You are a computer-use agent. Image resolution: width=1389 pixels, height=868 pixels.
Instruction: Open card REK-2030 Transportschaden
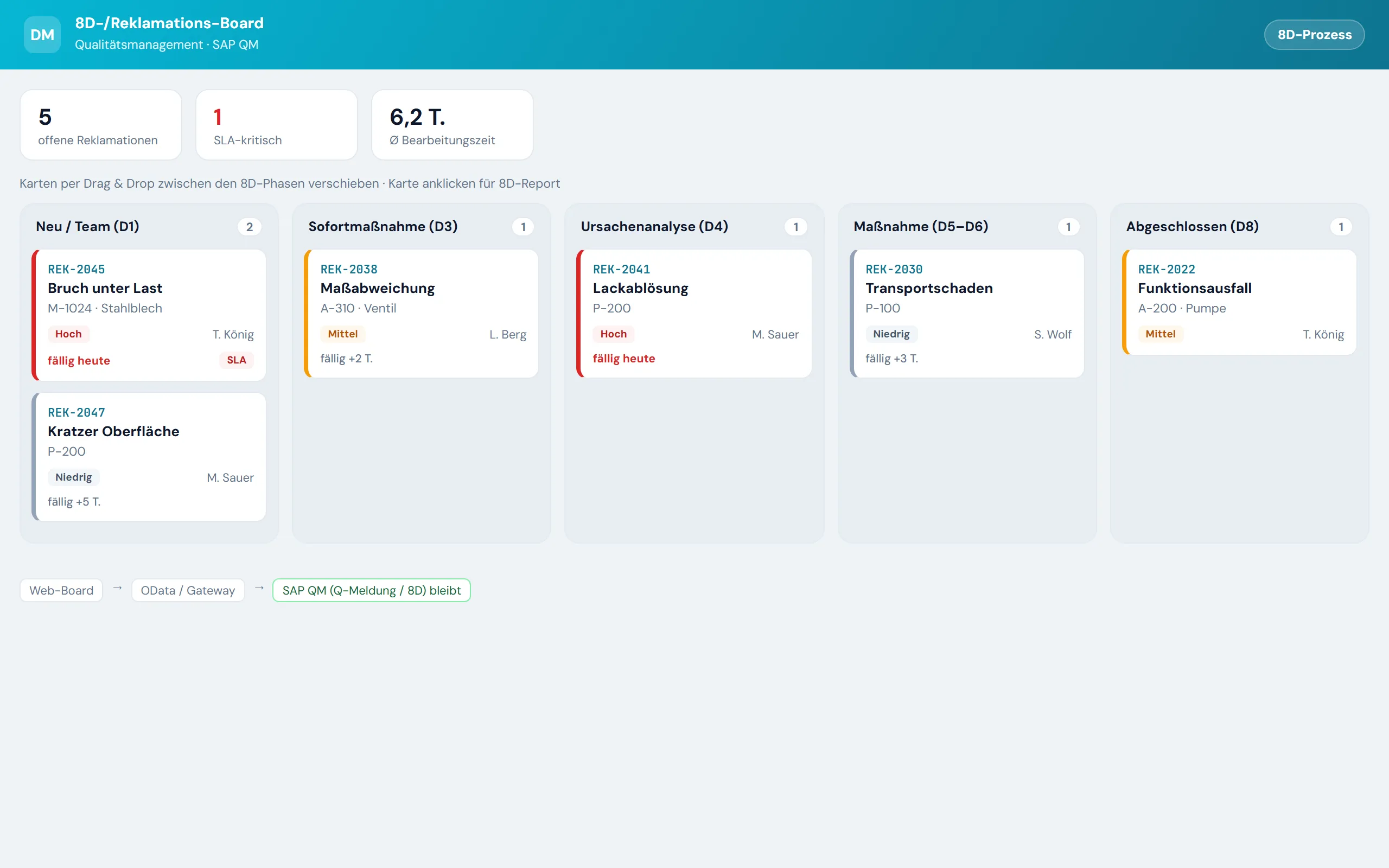pos(966,314)
